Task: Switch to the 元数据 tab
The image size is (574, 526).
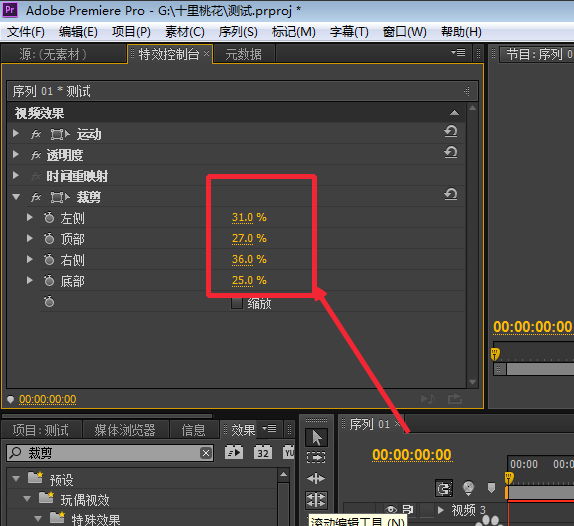Action: [243, 55]
